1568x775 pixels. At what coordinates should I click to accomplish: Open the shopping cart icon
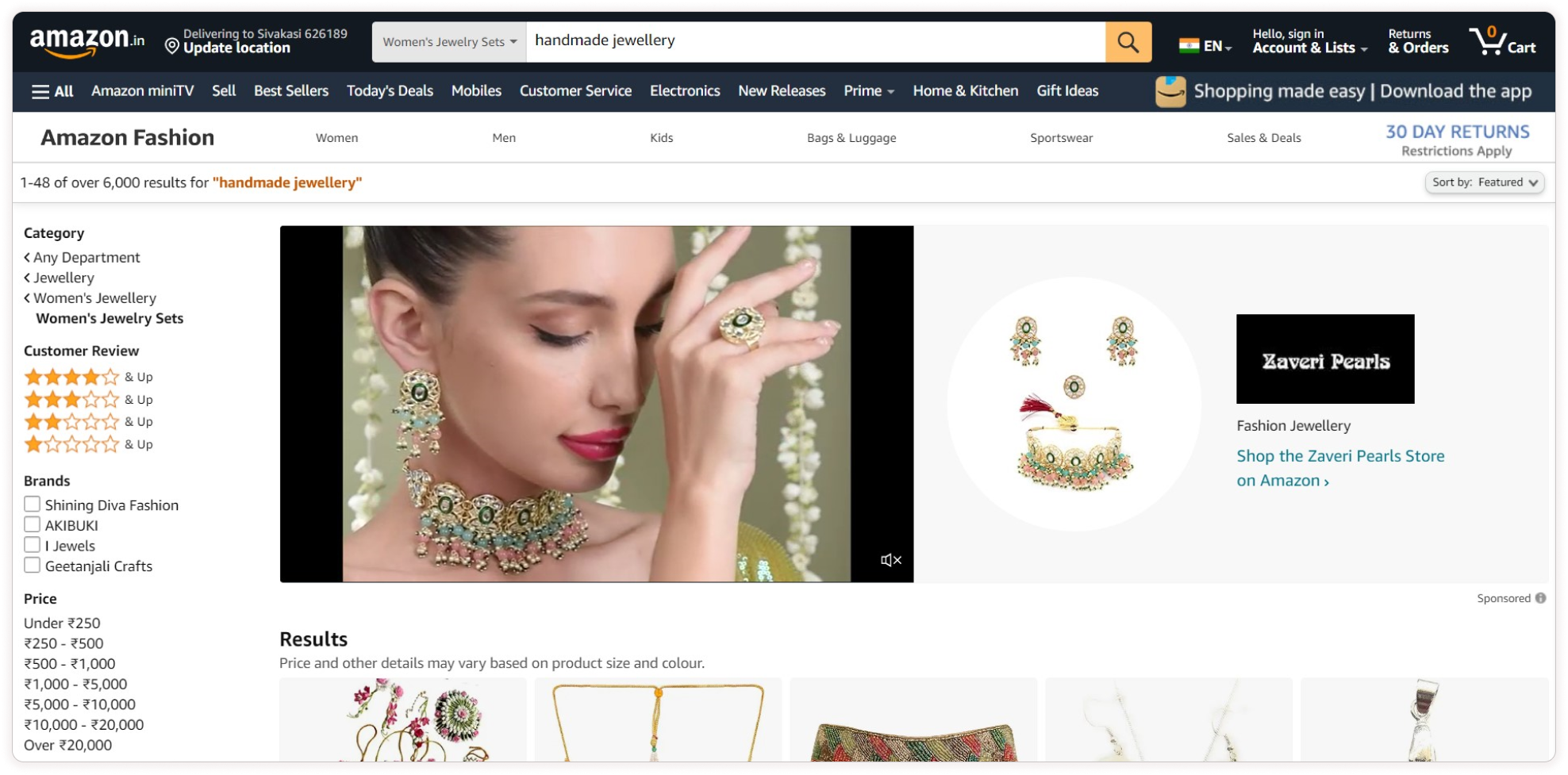[x=1501, y=41]
